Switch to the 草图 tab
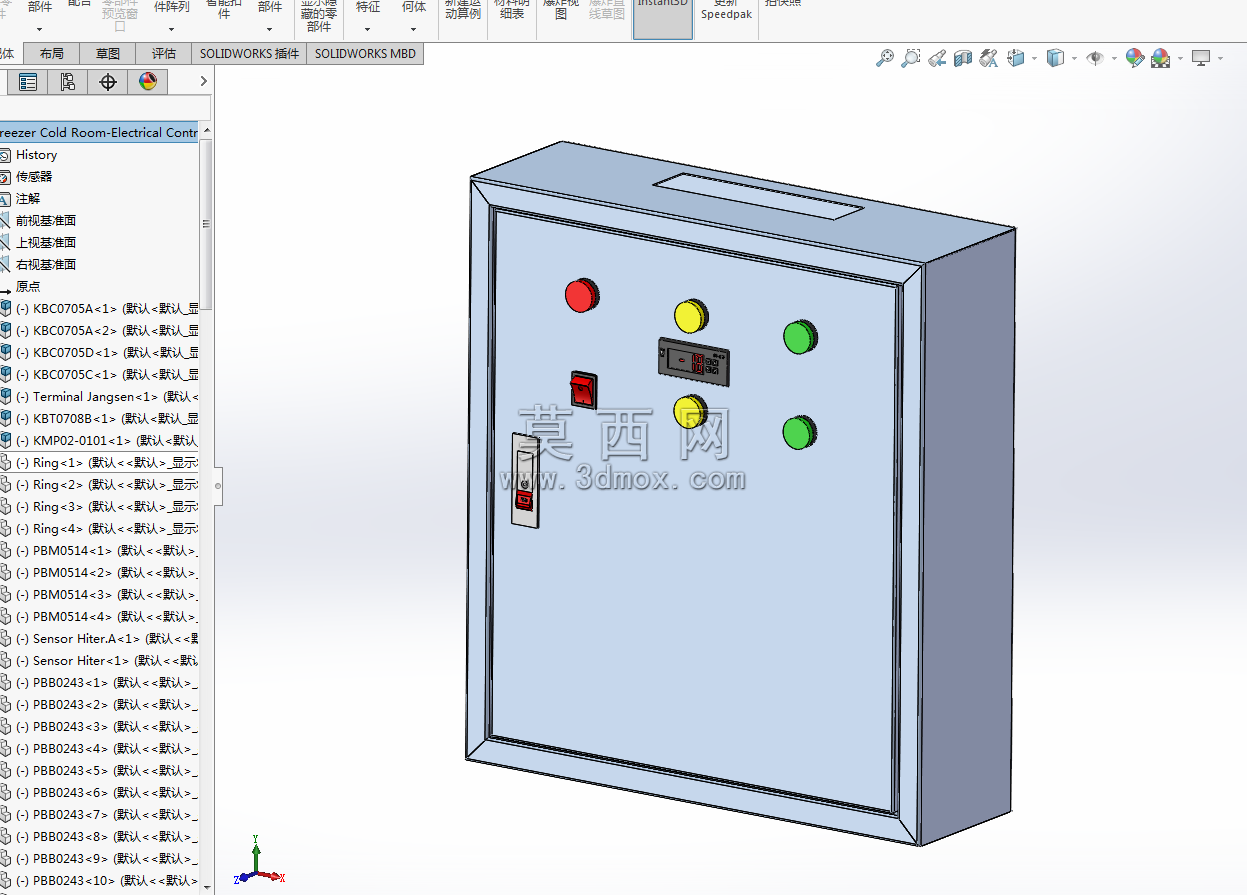This screenshot has width=1247, height=895. pyautogui.click(x=107, y=54)
